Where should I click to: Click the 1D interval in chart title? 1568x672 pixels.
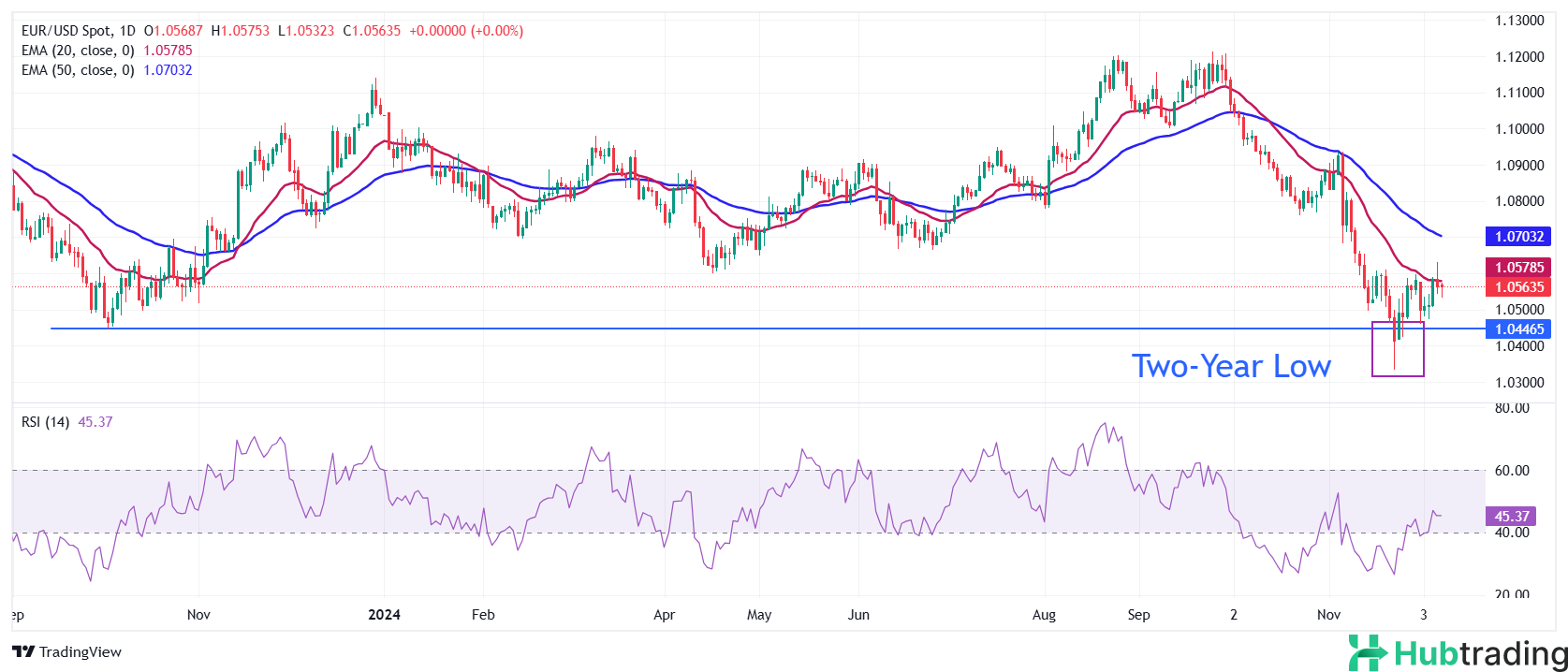coord(127,31)
